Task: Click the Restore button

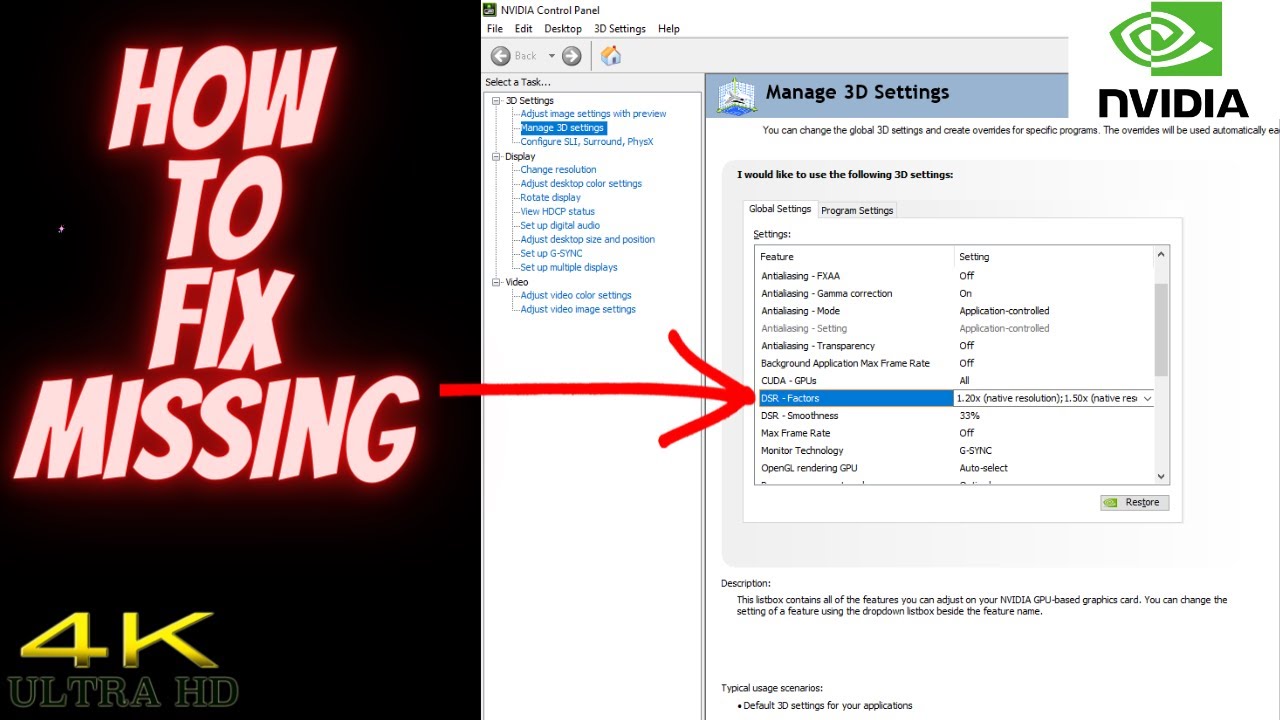Action: 1134,502
